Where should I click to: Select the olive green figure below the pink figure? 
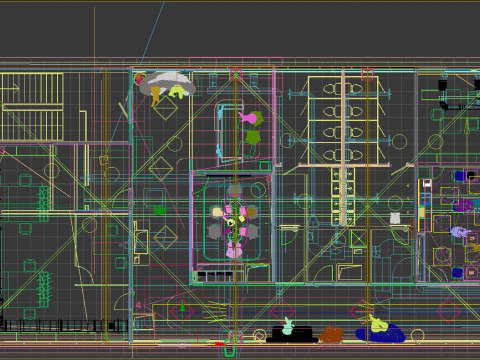253,137
